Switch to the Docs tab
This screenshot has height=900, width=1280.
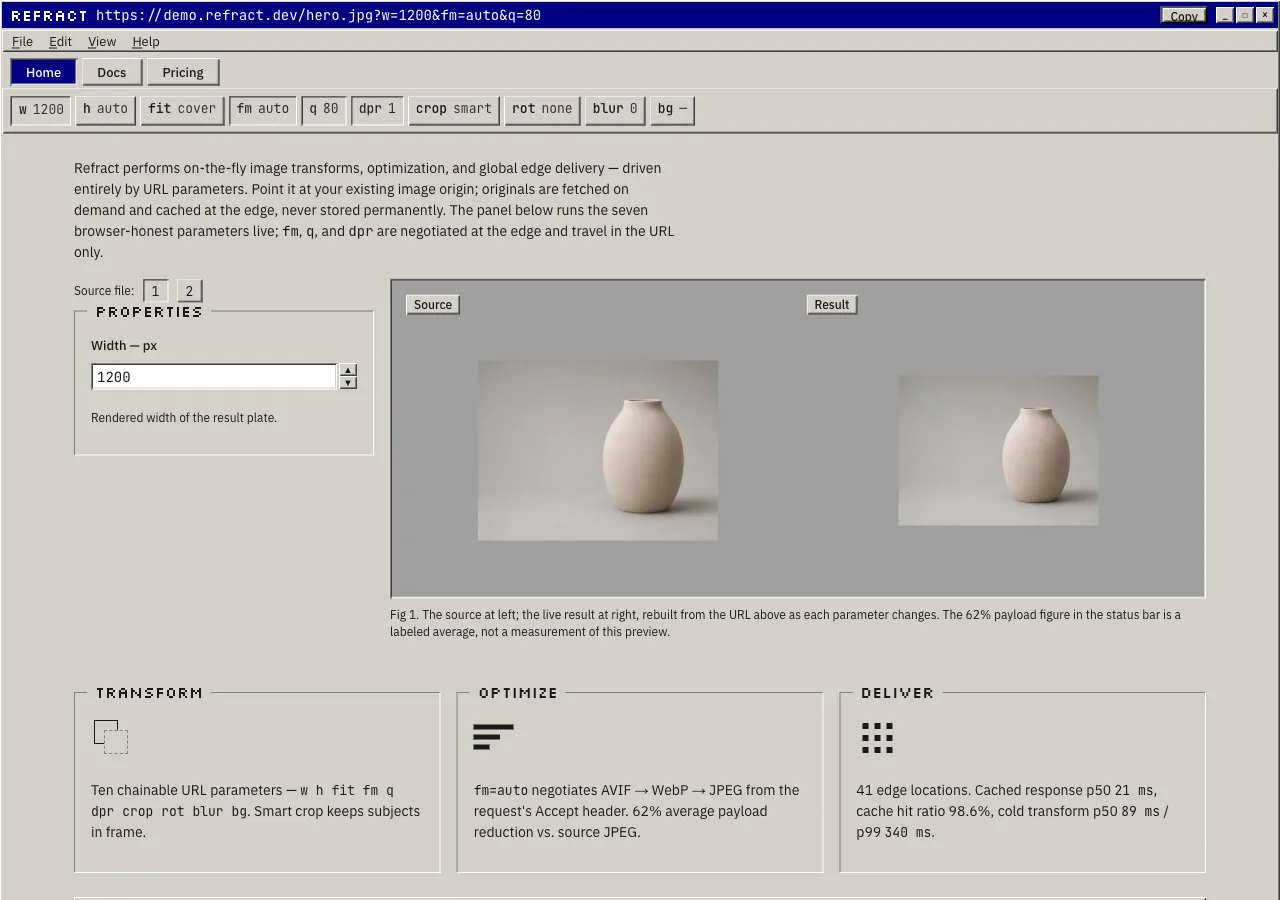click(112, 72)
